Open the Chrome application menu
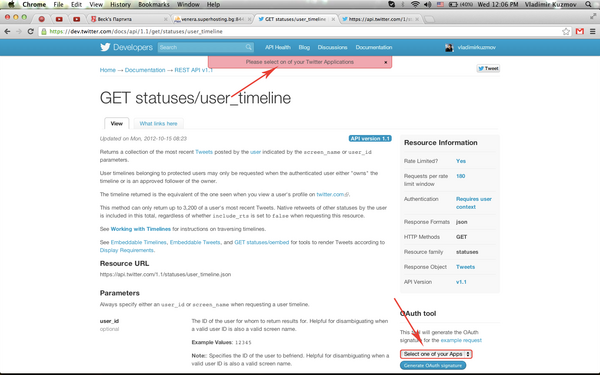 pyautogui.click(x=34, y=4)
